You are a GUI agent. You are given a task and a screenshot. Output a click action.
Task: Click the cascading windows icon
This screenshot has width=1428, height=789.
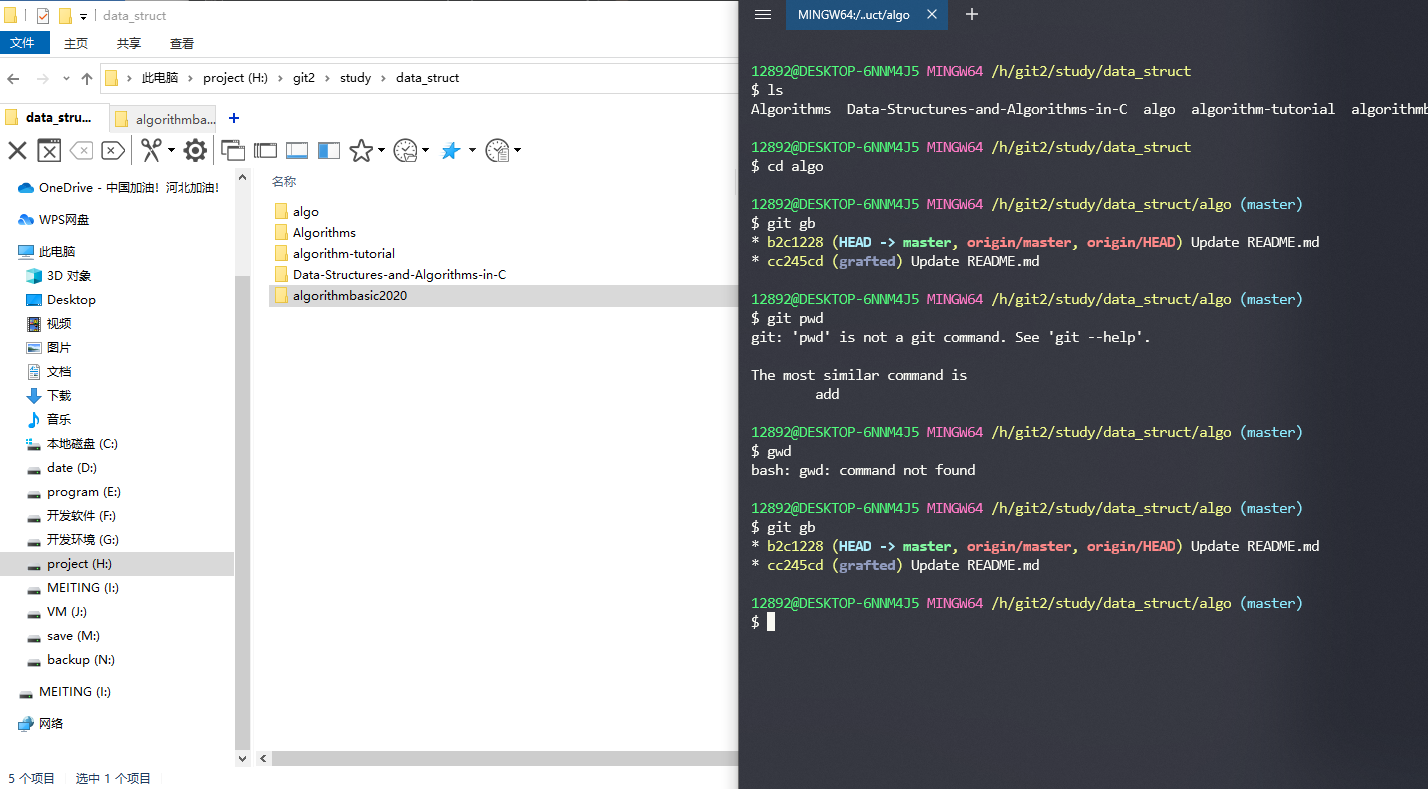233,150
